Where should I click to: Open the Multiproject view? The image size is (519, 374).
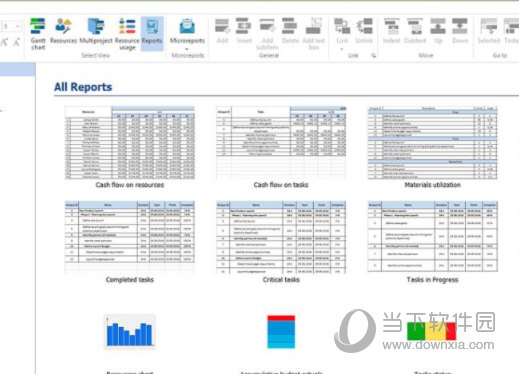tap(96, 31)
